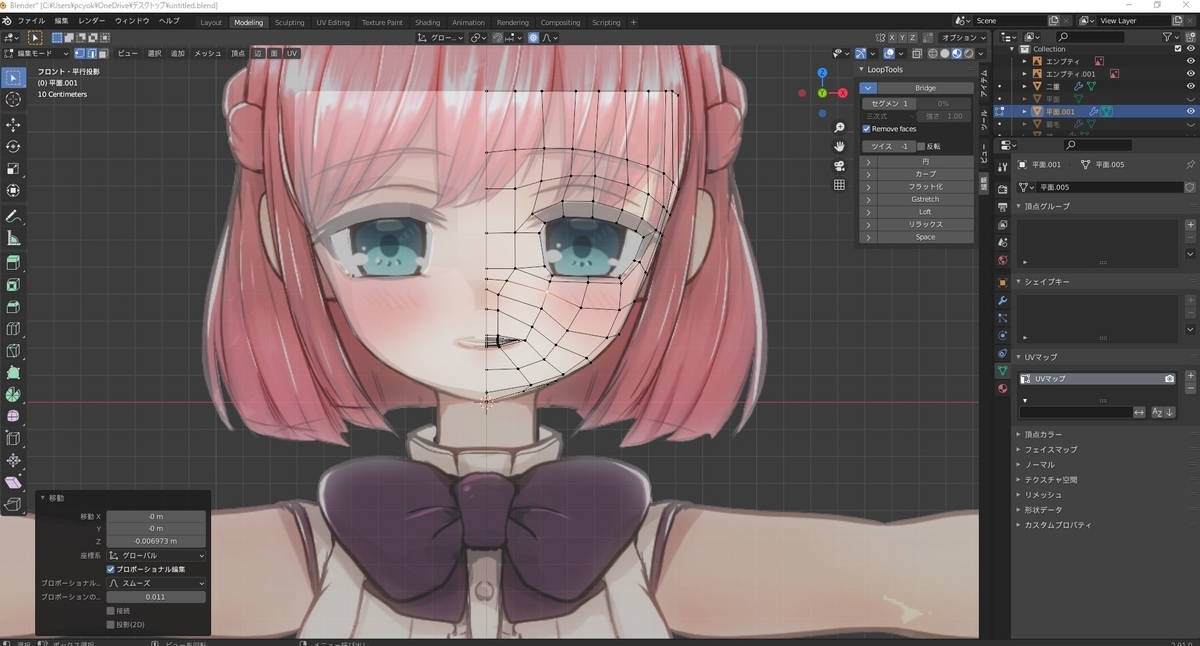
Task: Uncheck プロポーショナル編集 checkbox
Action: [111, 569]
